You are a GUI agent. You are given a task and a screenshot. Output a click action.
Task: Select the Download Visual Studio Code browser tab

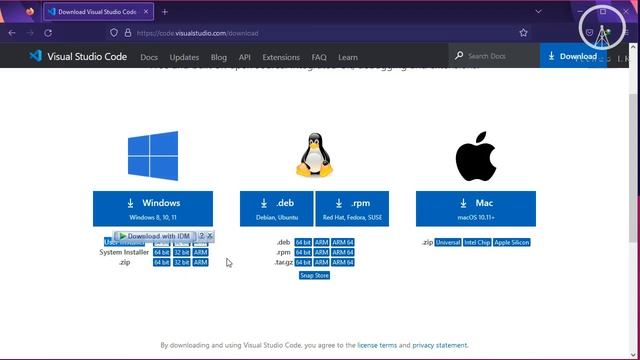99,12
